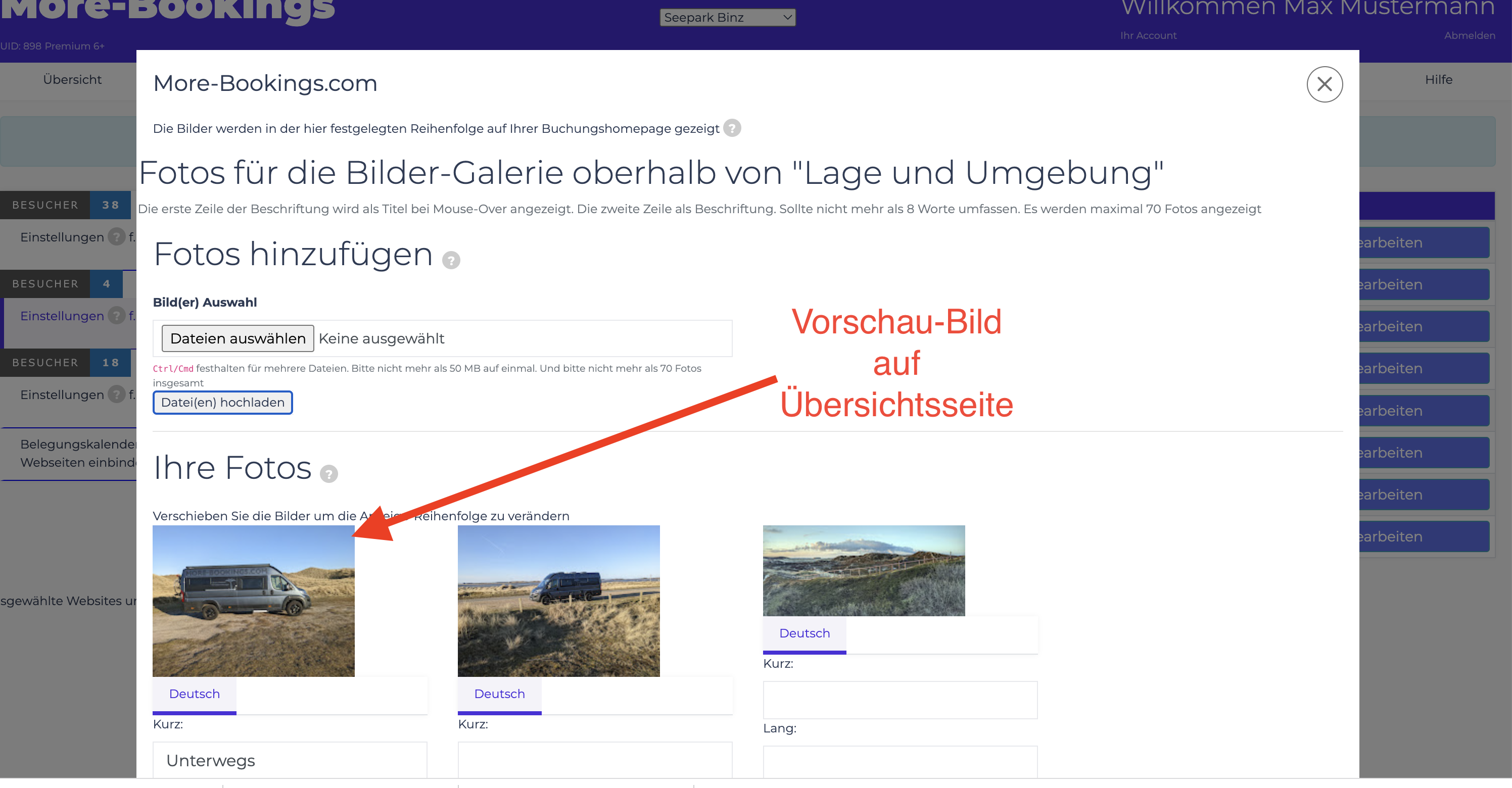Select the first camper van photo thumbnail
The image size is (1512, 788).
(x=254, y=601)
